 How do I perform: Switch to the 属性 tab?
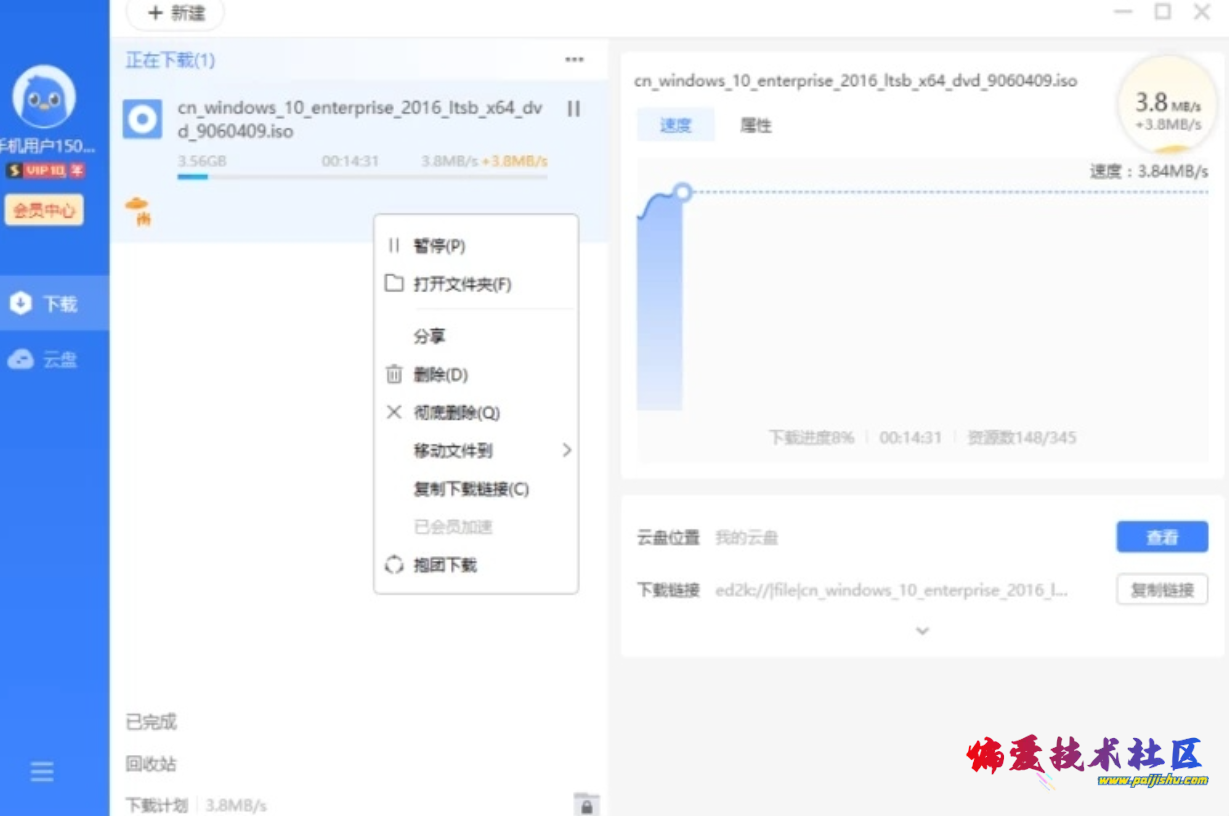(x=755, y=125)
